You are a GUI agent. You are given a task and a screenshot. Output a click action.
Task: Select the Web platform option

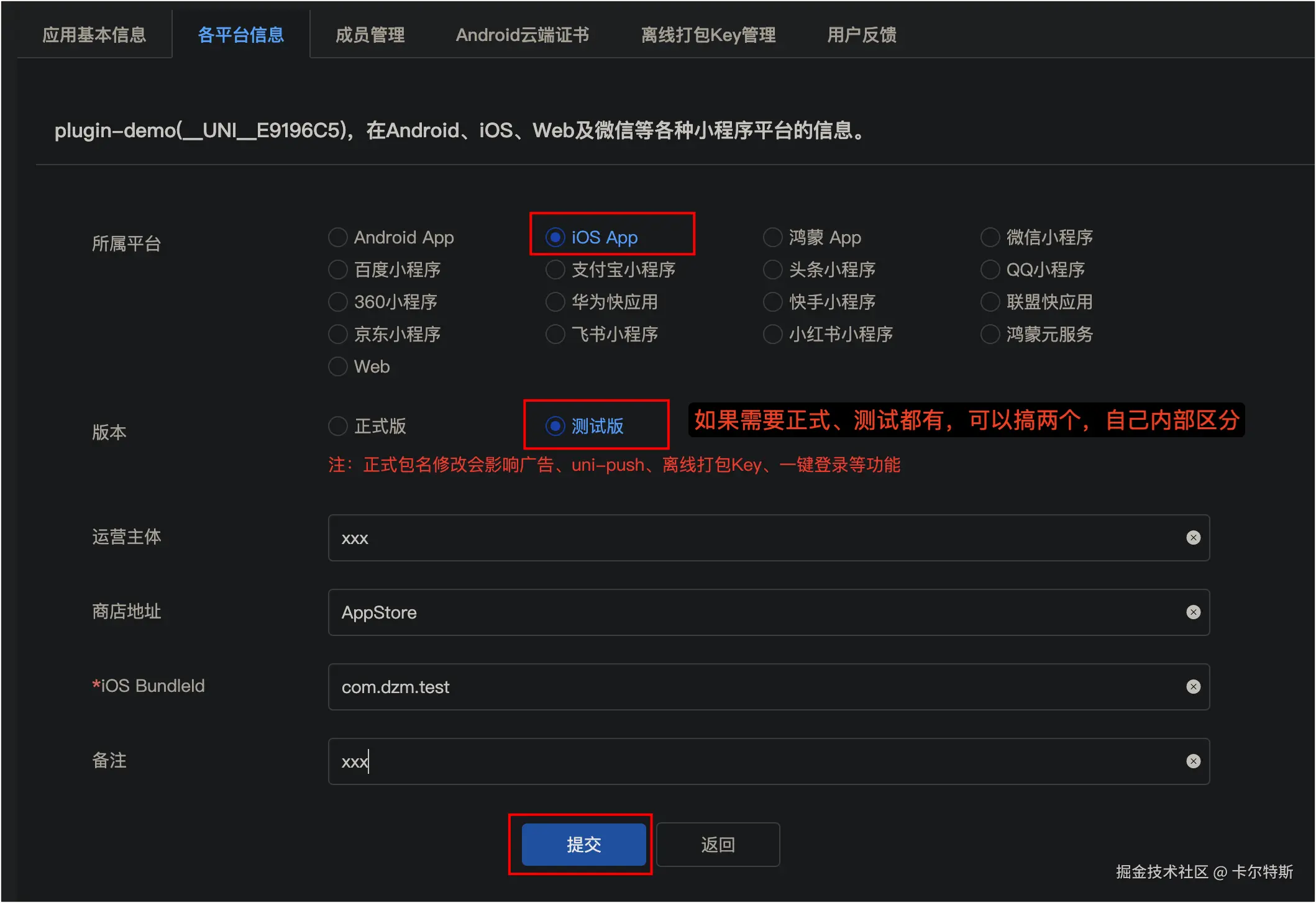[338, 366]
